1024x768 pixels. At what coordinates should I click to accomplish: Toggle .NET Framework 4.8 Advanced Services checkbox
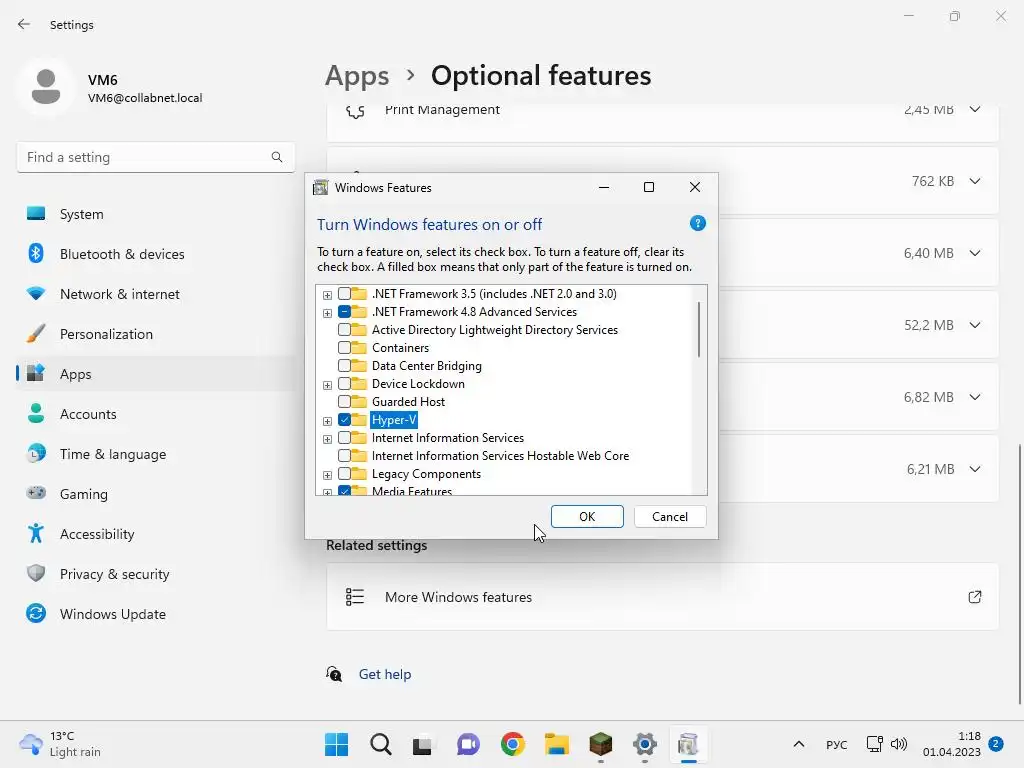tap(344, 312)
